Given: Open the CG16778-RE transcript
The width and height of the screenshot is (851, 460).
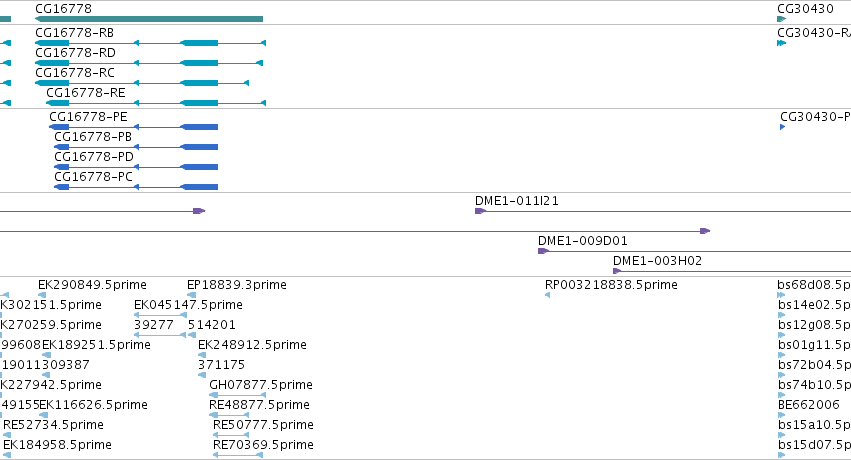Looking at the screenshot, I should (x=86, y=93).
